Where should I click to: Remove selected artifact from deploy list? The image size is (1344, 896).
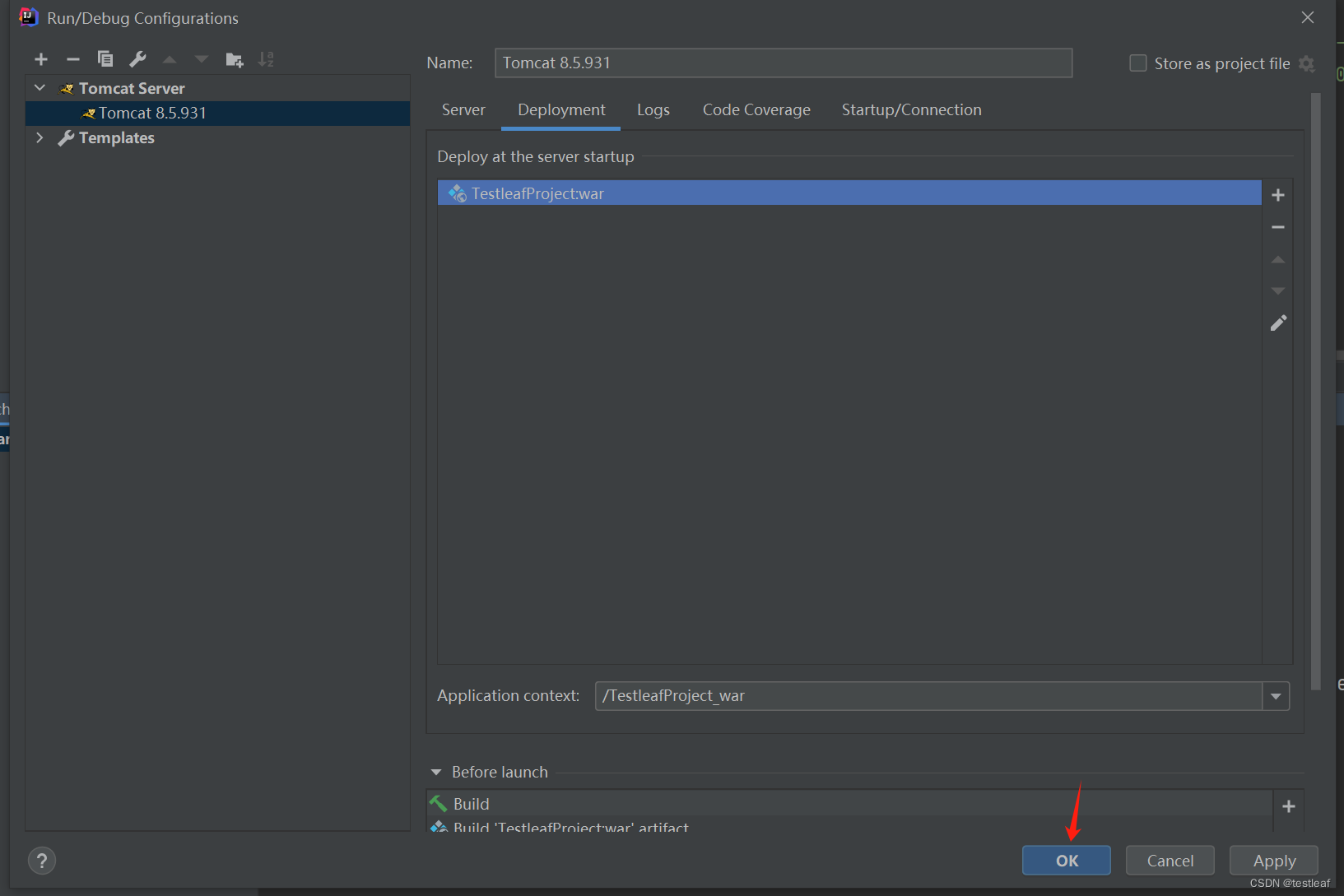click(1278, 227)
